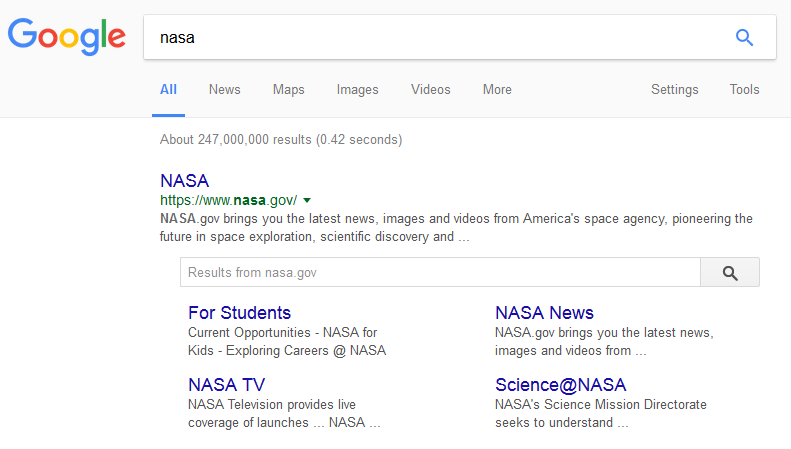Image resolution: width=791 pixels, height=449 pixels.
Task: Open the NASA main result title link
Action: (184, 181)
